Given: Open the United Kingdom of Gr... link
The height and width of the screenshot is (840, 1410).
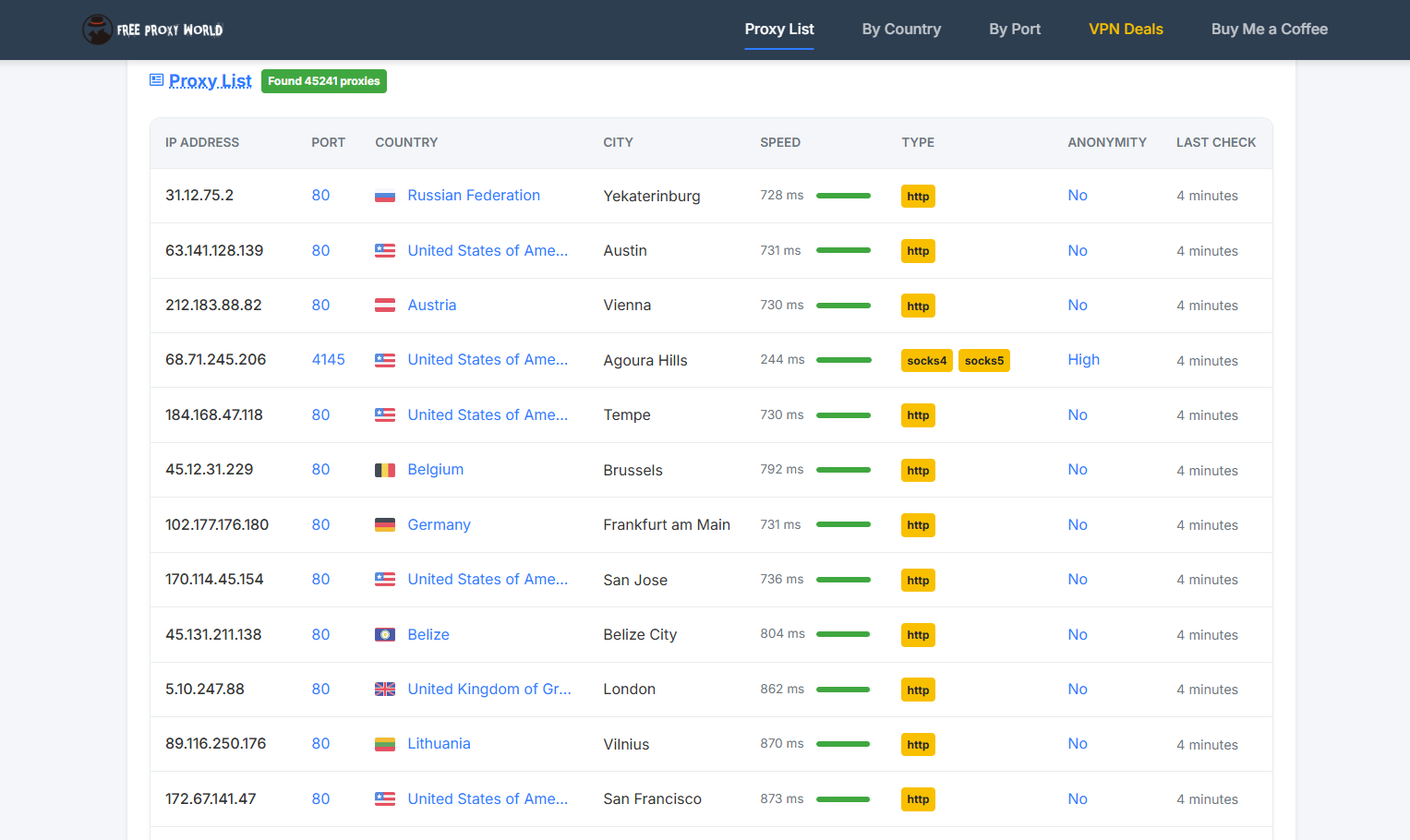Looking at the screenshot, I should tap(489, 689).
